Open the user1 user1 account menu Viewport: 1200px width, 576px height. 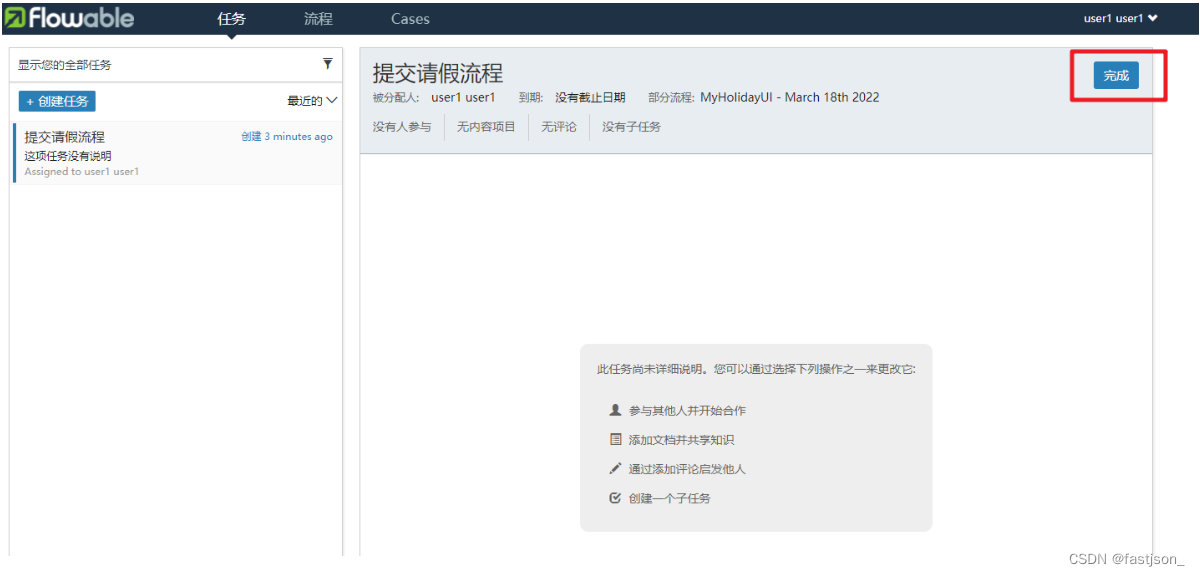point(1119,17)
